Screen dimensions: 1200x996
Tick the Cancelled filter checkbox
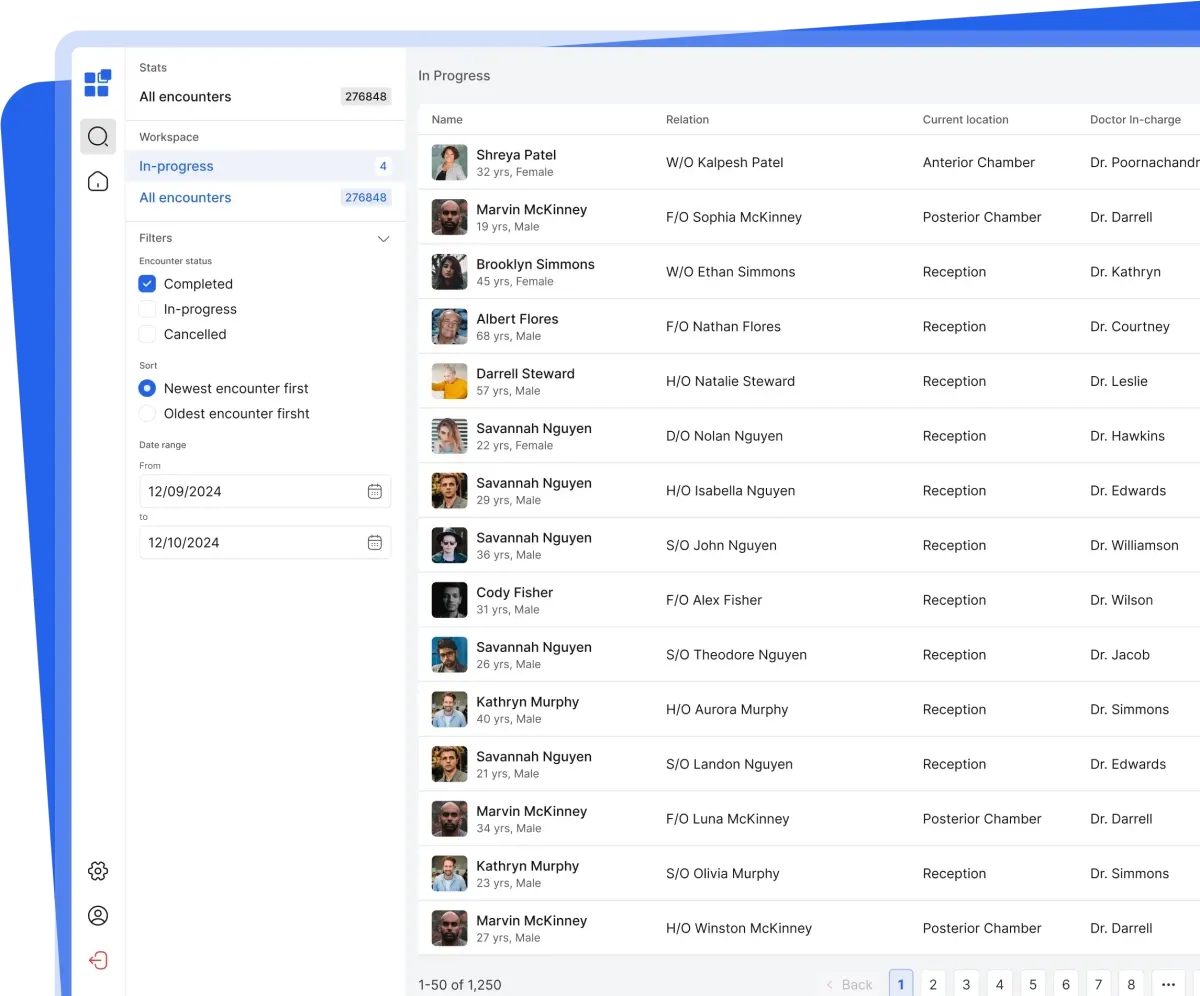(147, 334)
